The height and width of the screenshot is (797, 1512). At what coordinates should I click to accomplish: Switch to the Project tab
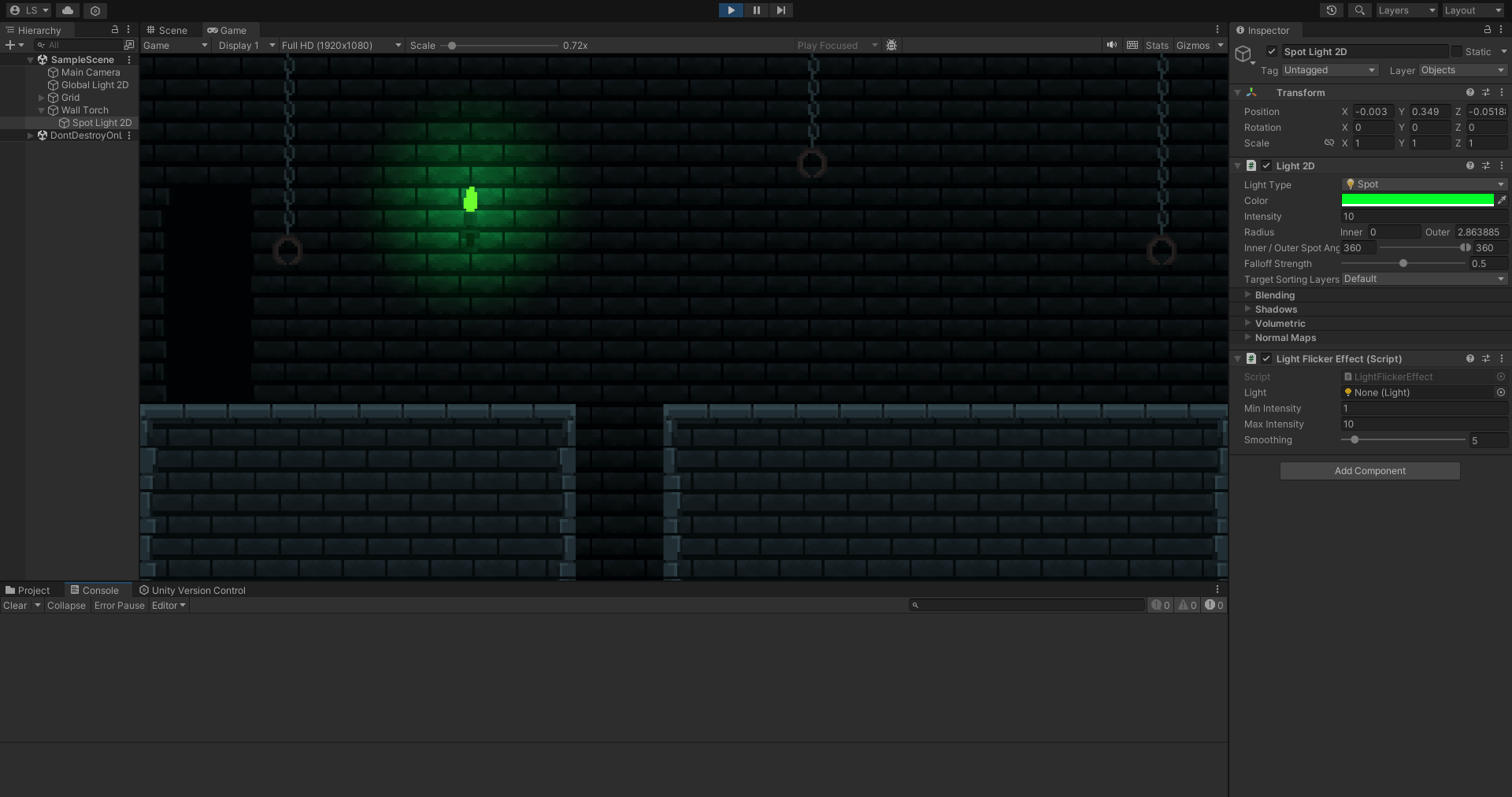[28, 590]
